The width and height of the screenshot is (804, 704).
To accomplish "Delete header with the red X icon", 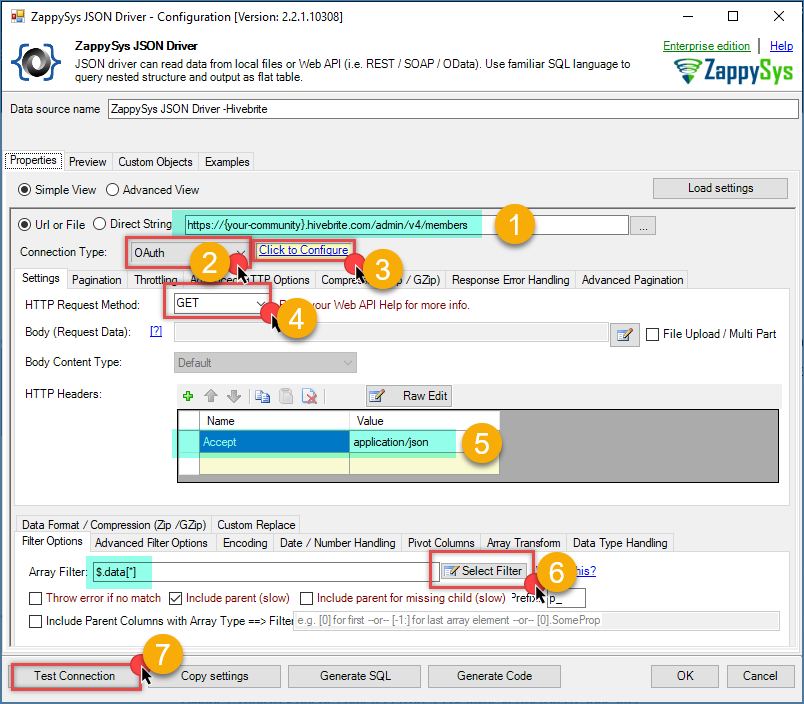I will point(309,396).
